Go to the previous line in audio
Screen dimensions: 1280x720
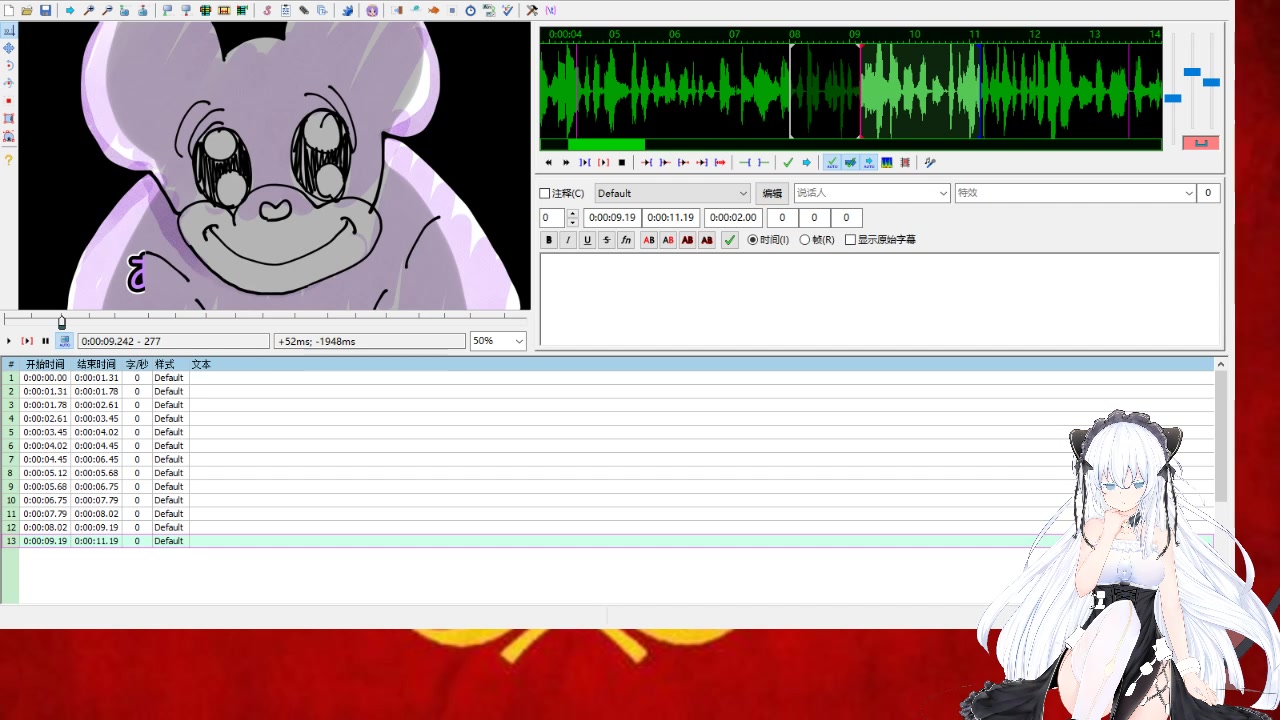click(x=548, y=162)
